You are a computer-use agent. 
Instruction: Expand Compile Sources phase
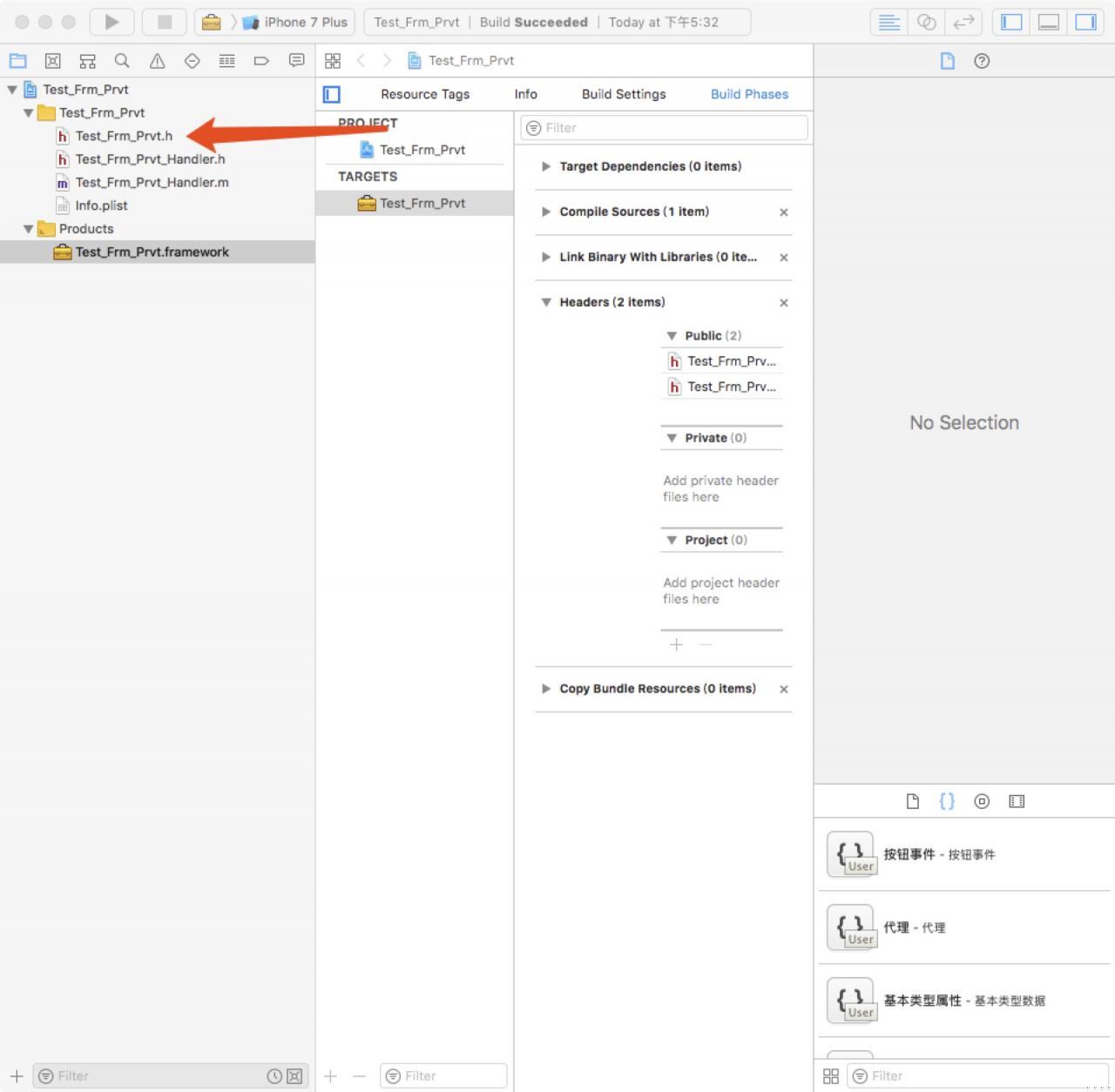(x=546, y=212)
